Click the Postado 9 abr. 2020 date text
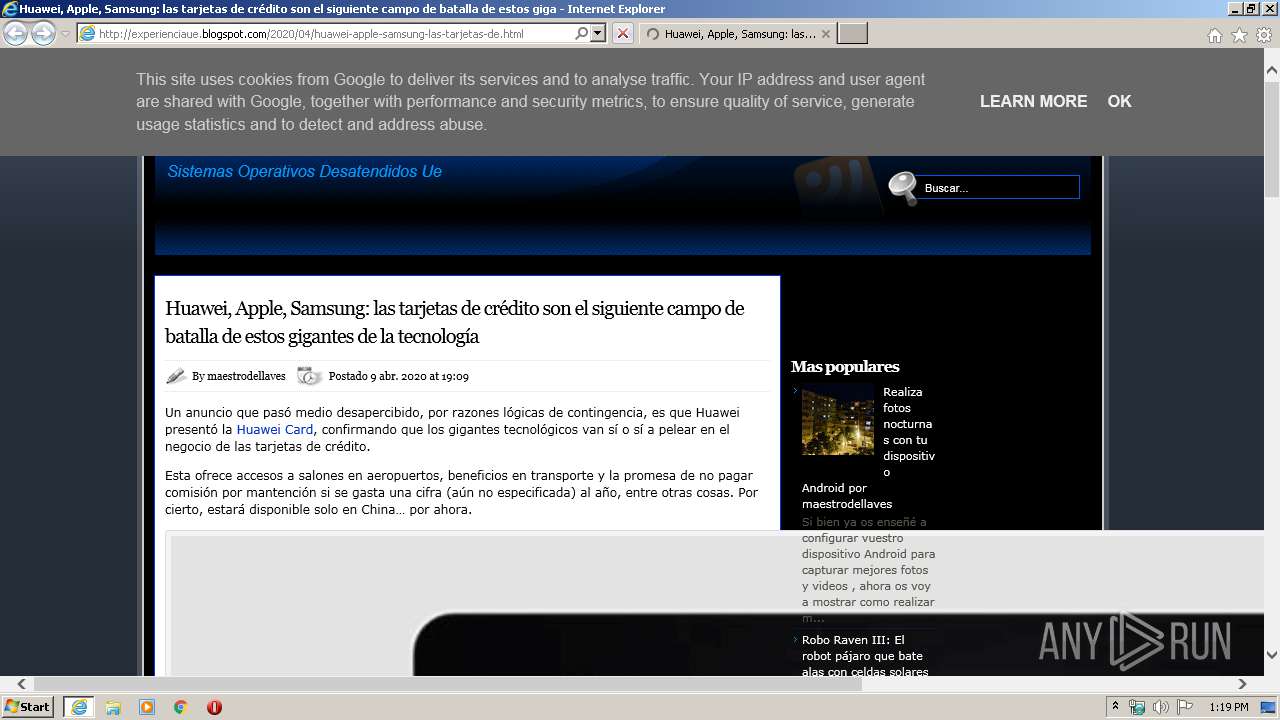The width and height of the screenshot is (1280, 720). (398, 376)
